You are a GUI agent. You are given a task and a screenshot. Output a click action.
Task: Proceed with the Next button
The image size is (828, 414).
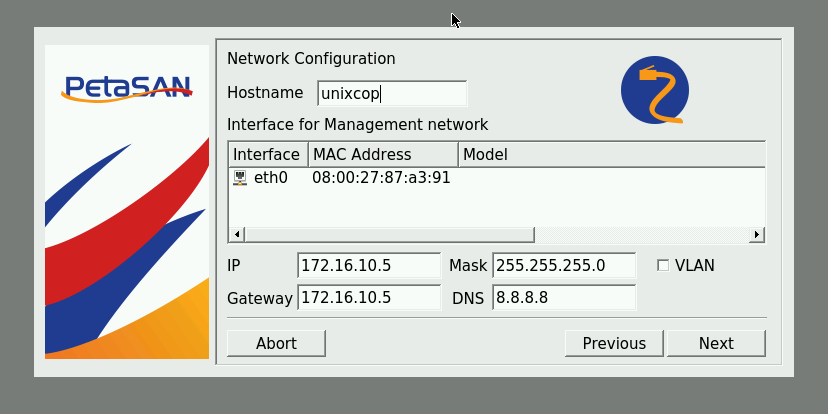716,343
